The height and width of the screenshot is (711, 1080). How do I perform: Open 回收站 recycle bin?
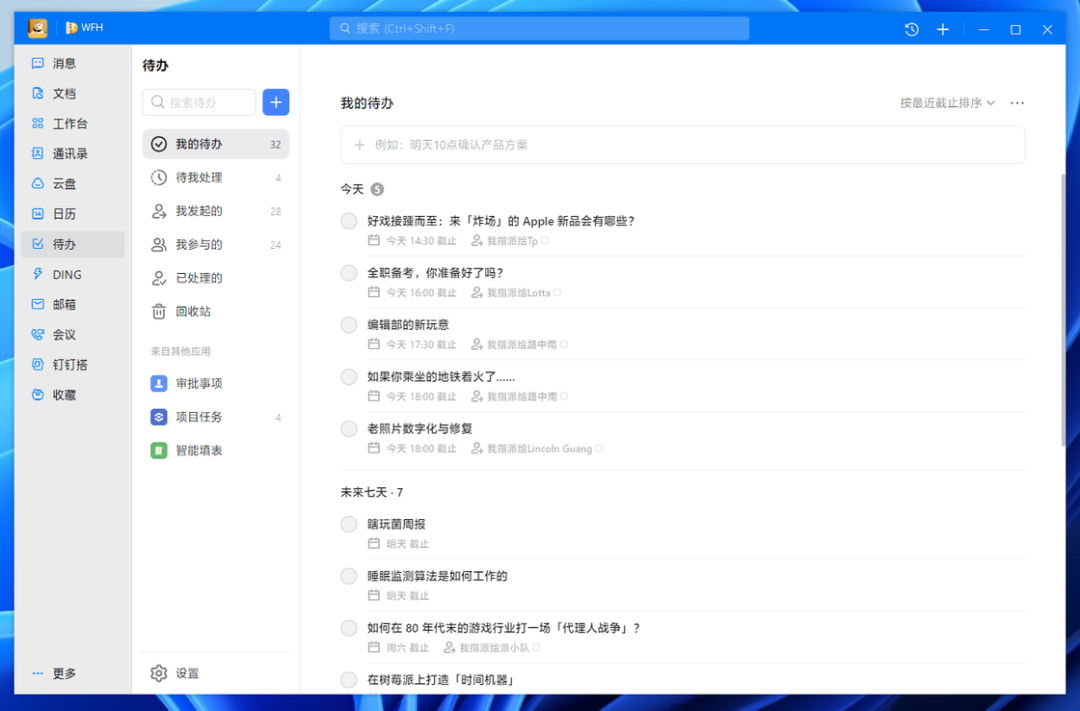pos(216,311)
